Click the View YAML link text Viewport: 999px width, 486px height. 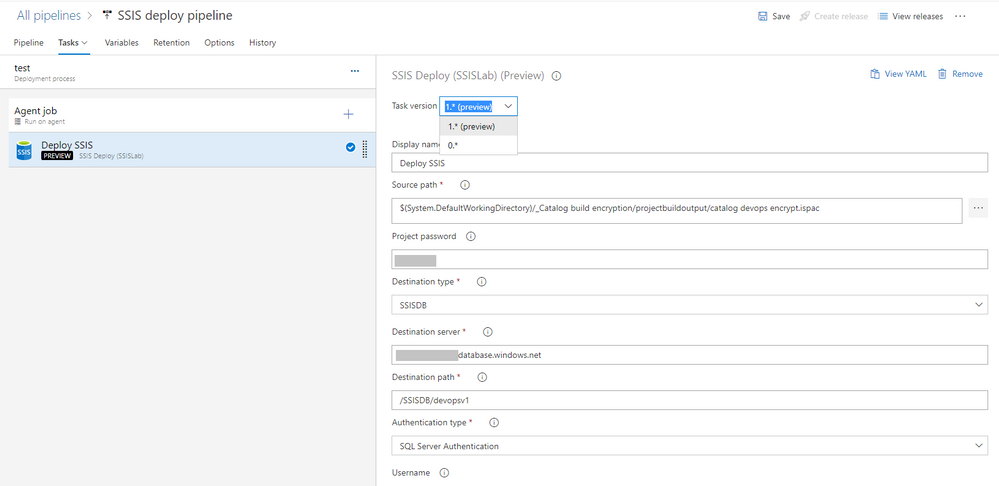point(905,74)
